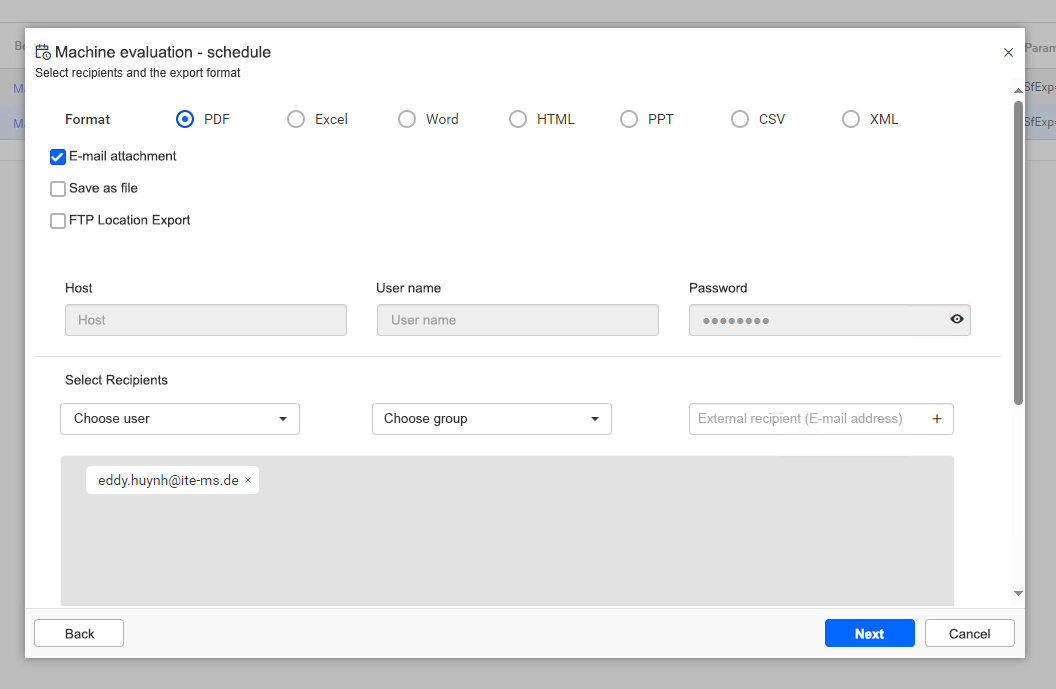Screen dimensions: 1056x689
Task: Select the PDF format option
Action: tap(185, 119)
